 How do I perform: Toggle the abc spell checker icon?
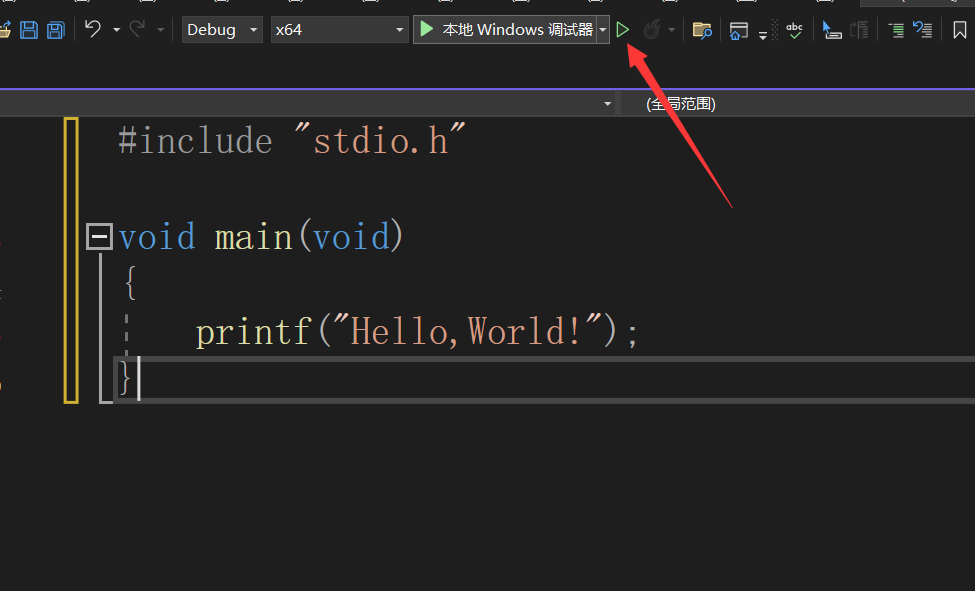point(794,30)
